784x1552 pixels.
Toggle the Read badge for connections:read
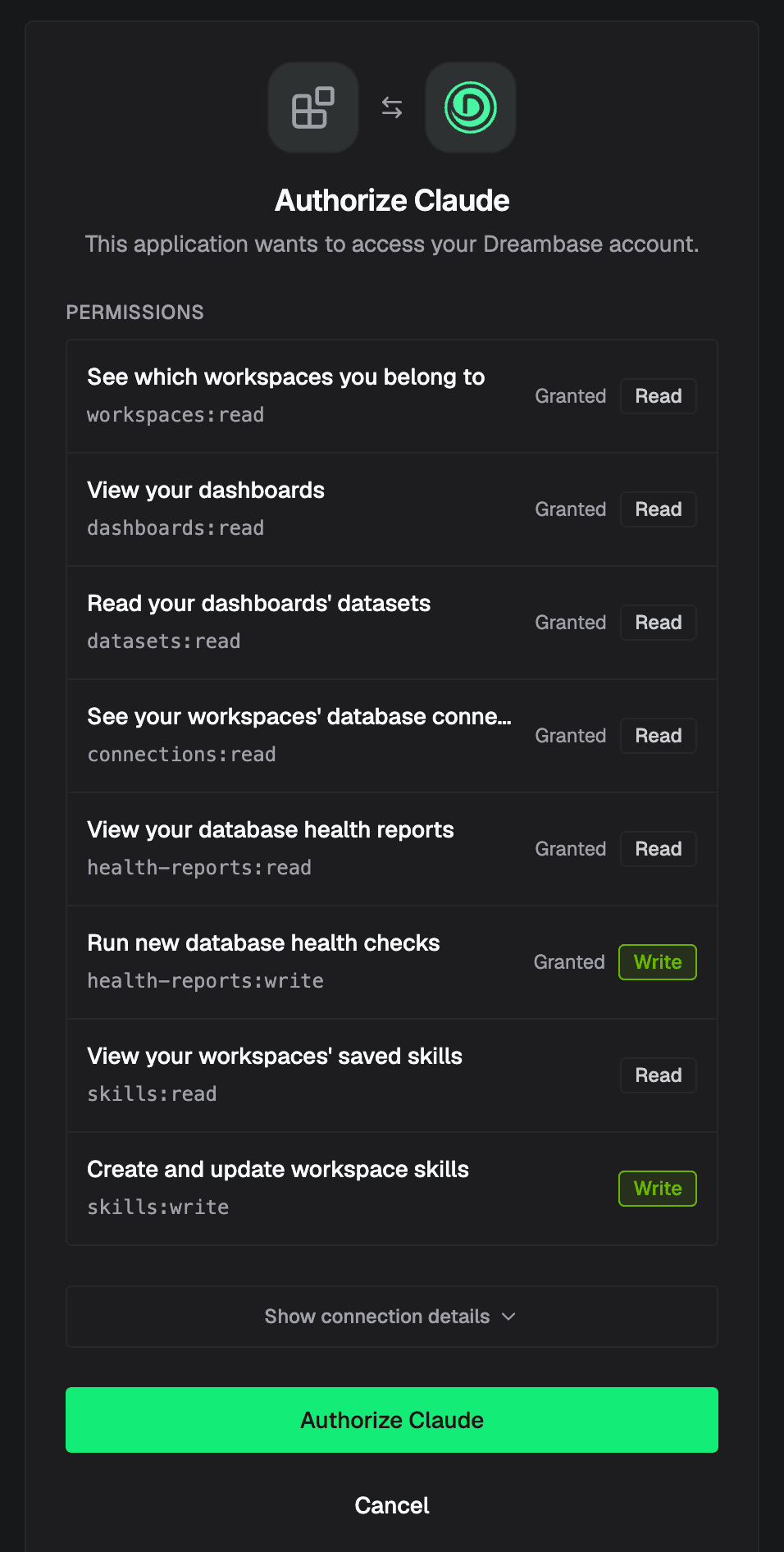tap(659, 736)
